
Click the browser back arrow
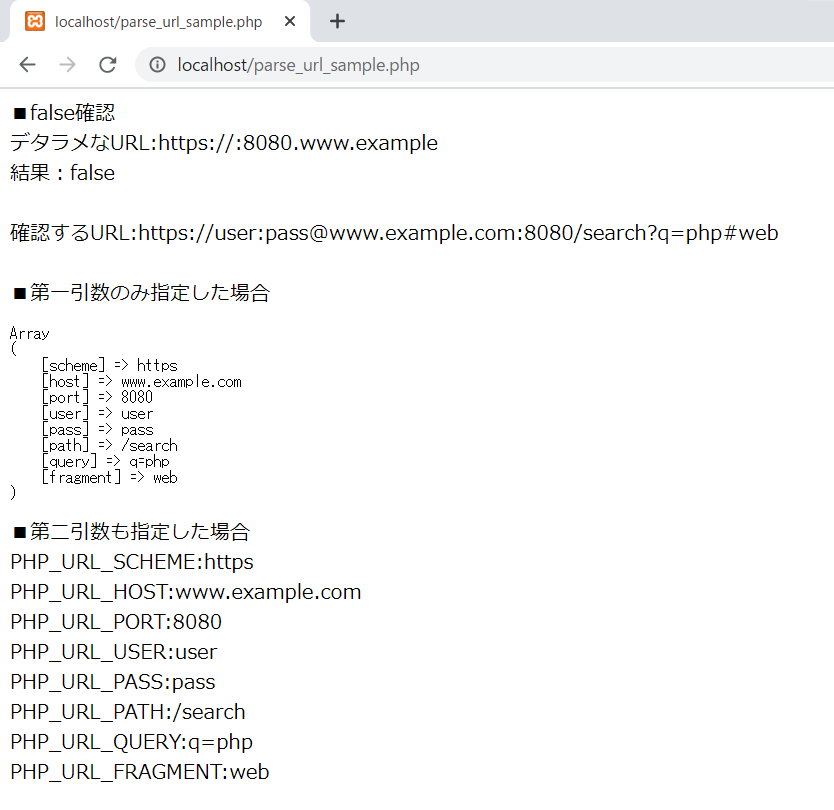[27, 65]
